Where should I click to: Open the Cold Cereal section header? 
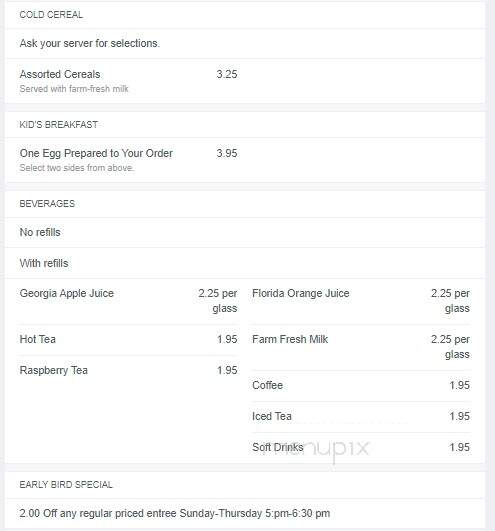(x=51, y=15)
